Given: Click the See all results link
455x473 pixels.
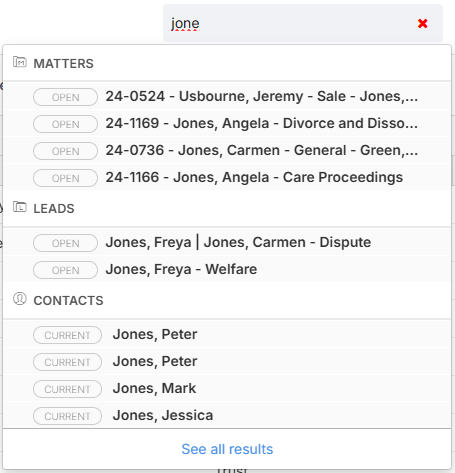Looking at the screenshot, I should pos(227,449).
